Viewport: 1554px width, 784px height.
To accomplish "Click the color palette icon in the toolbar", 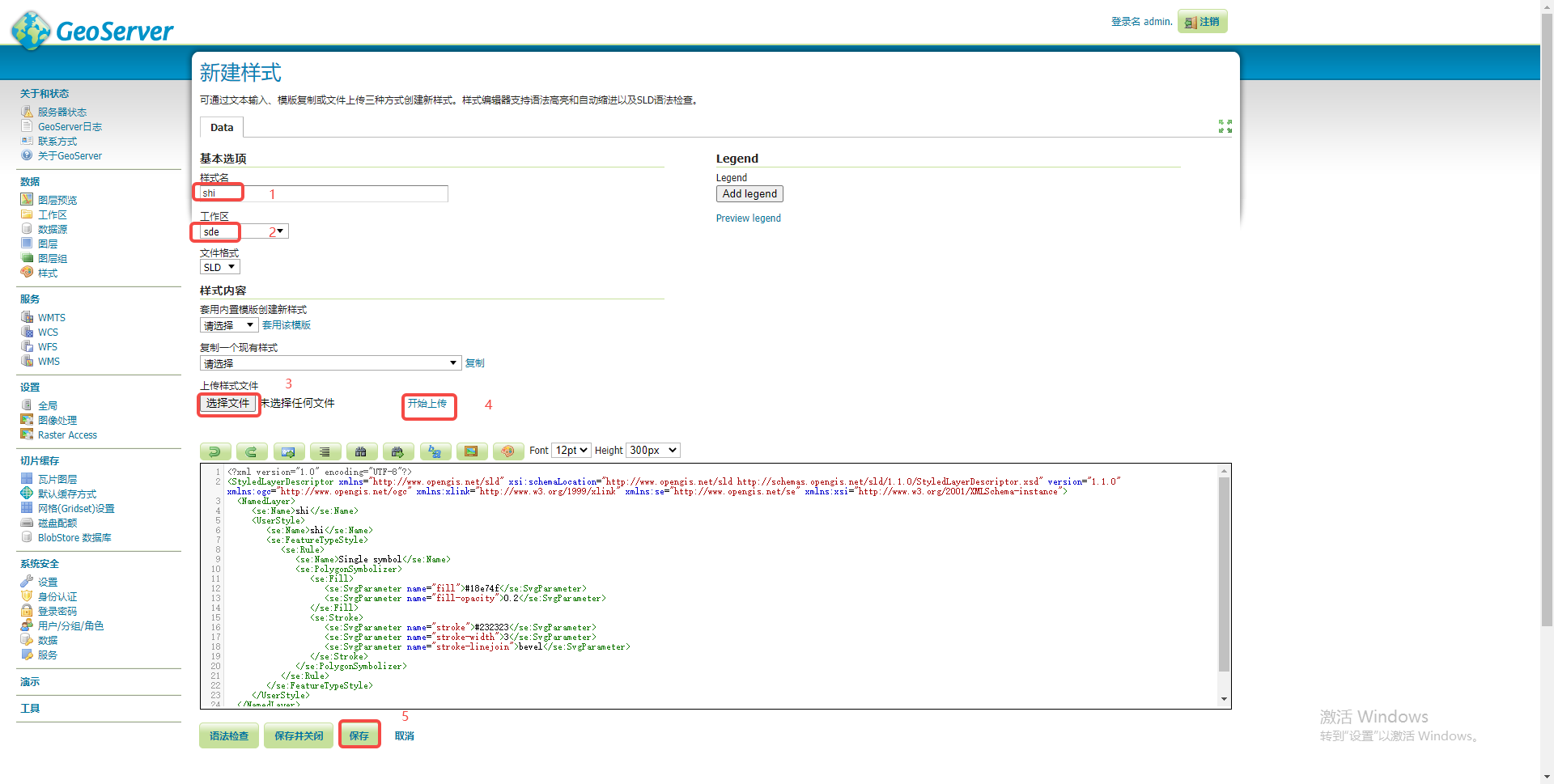I will point(508,451).
